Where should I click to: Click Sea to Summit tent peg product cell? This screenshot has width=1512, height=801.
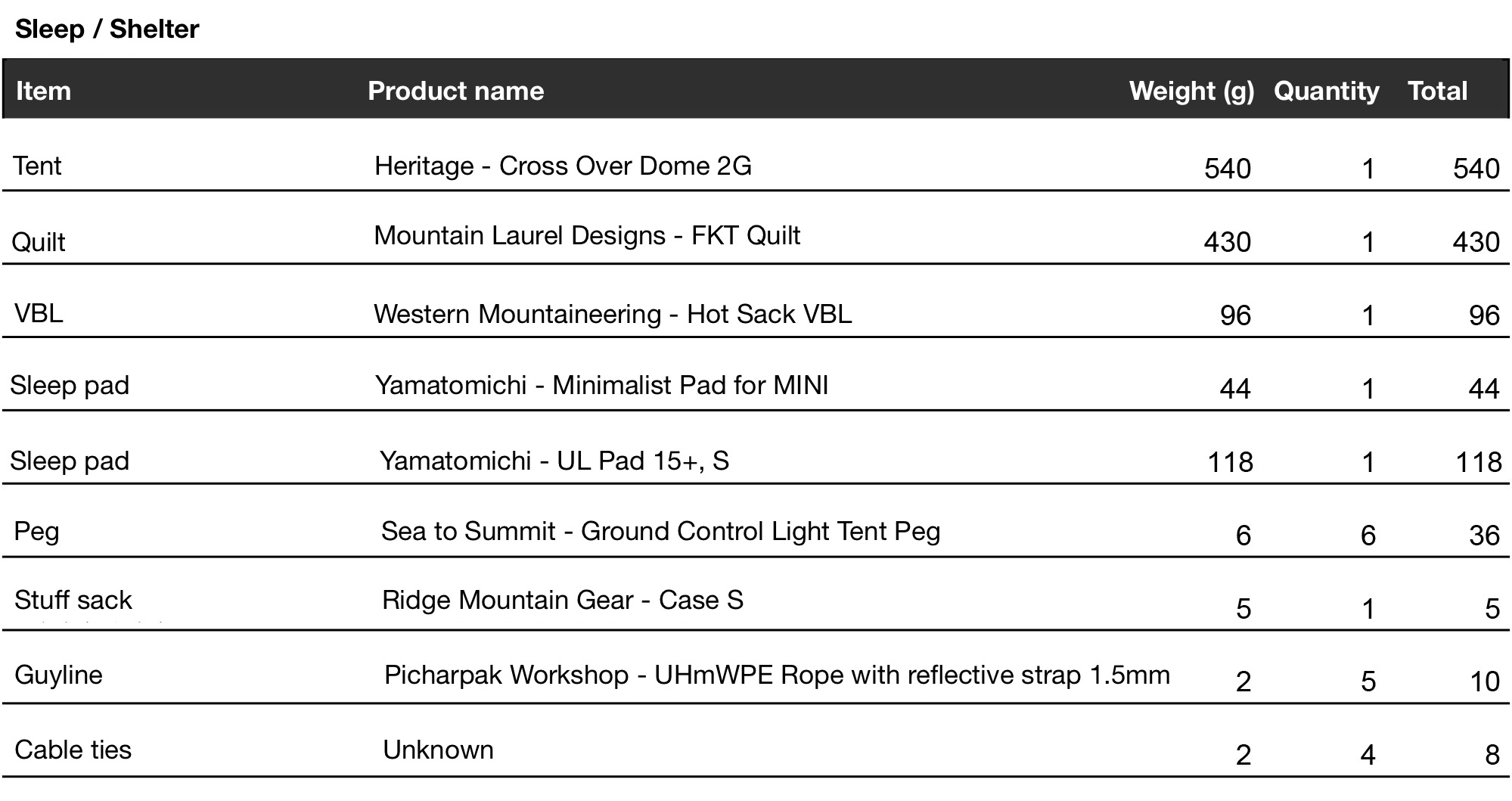tap(660, 531)
